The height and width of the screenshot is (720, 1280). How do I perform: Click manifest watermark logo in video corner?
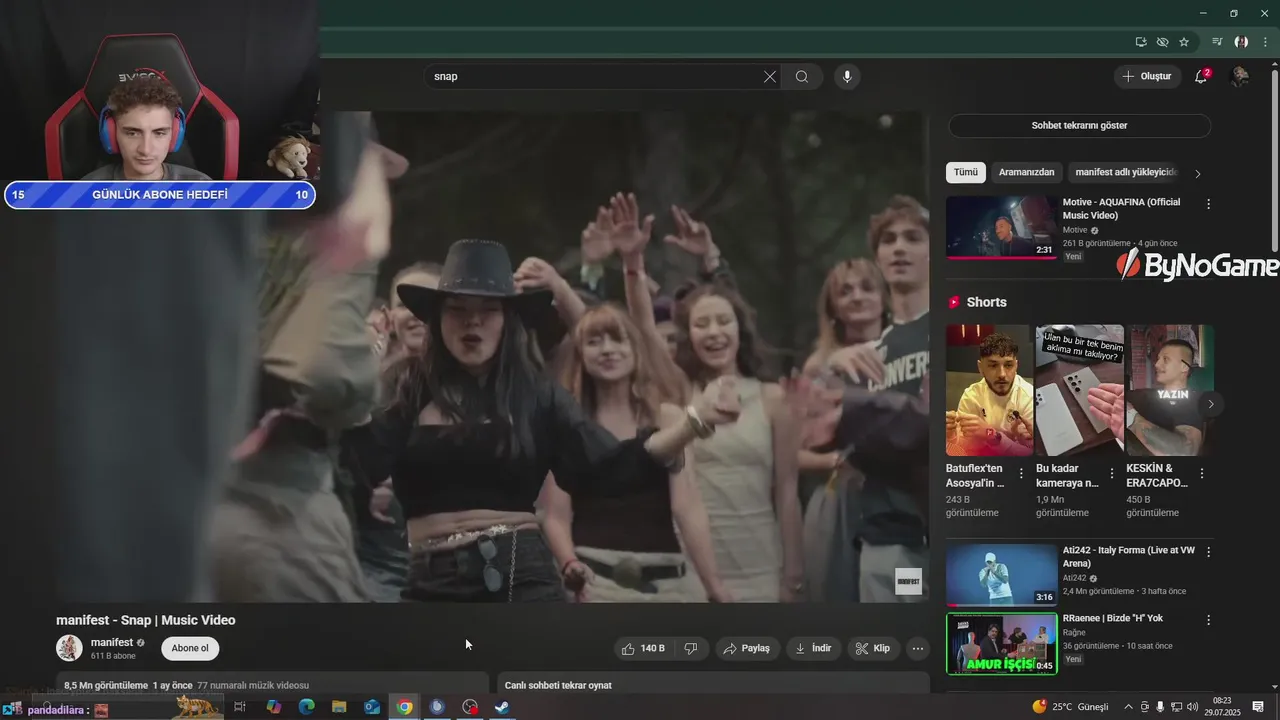908,581
